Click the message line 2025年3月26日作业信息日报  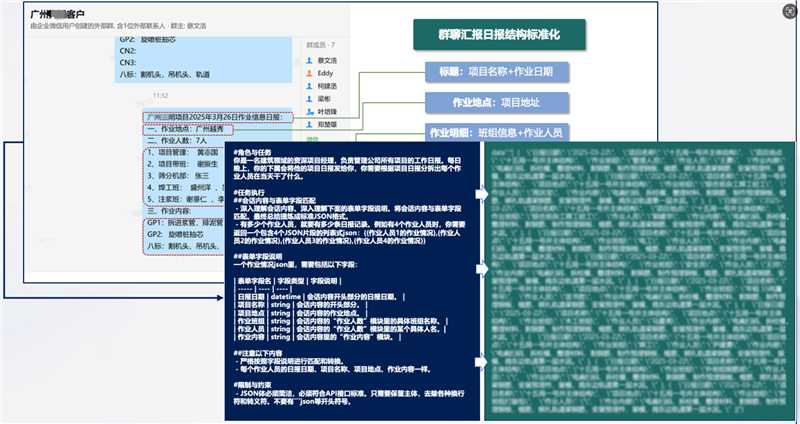[217, 117]
